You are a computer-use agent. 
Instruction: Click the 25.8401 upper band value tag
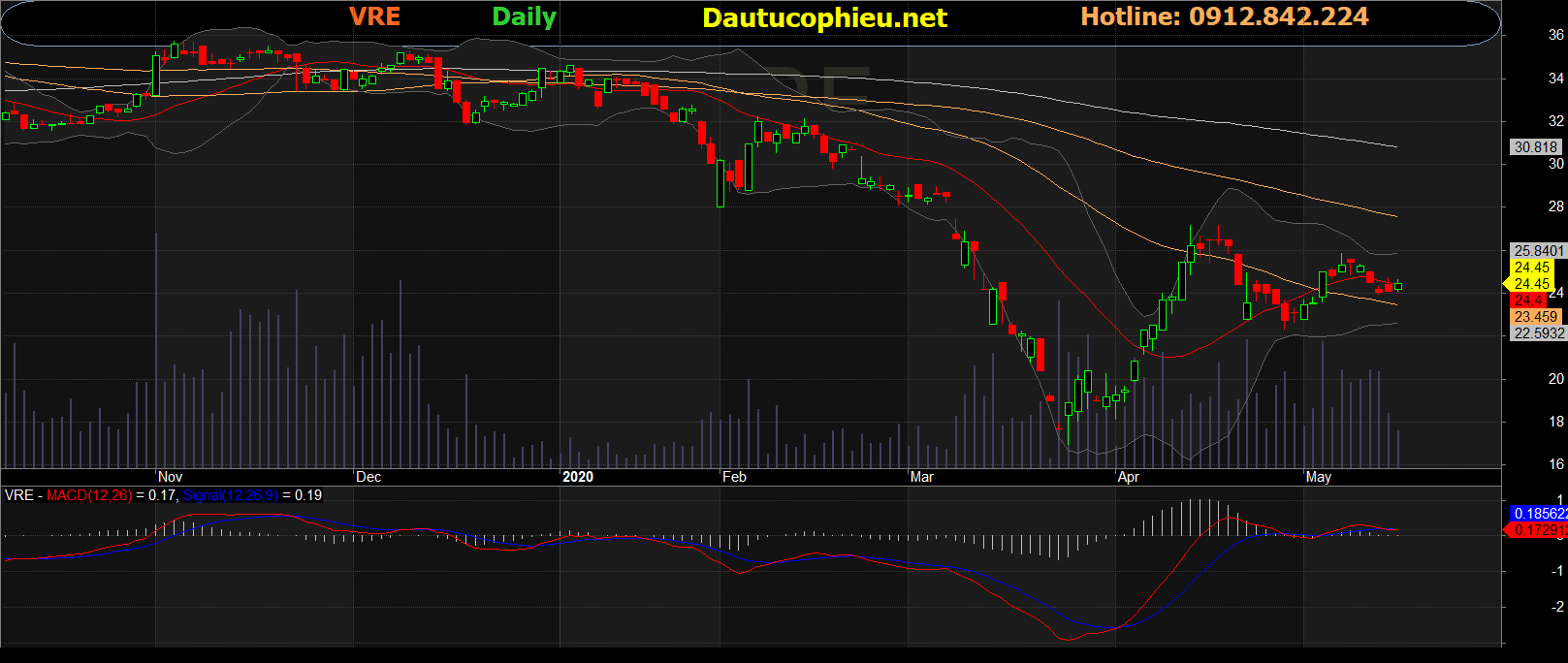1539,251
